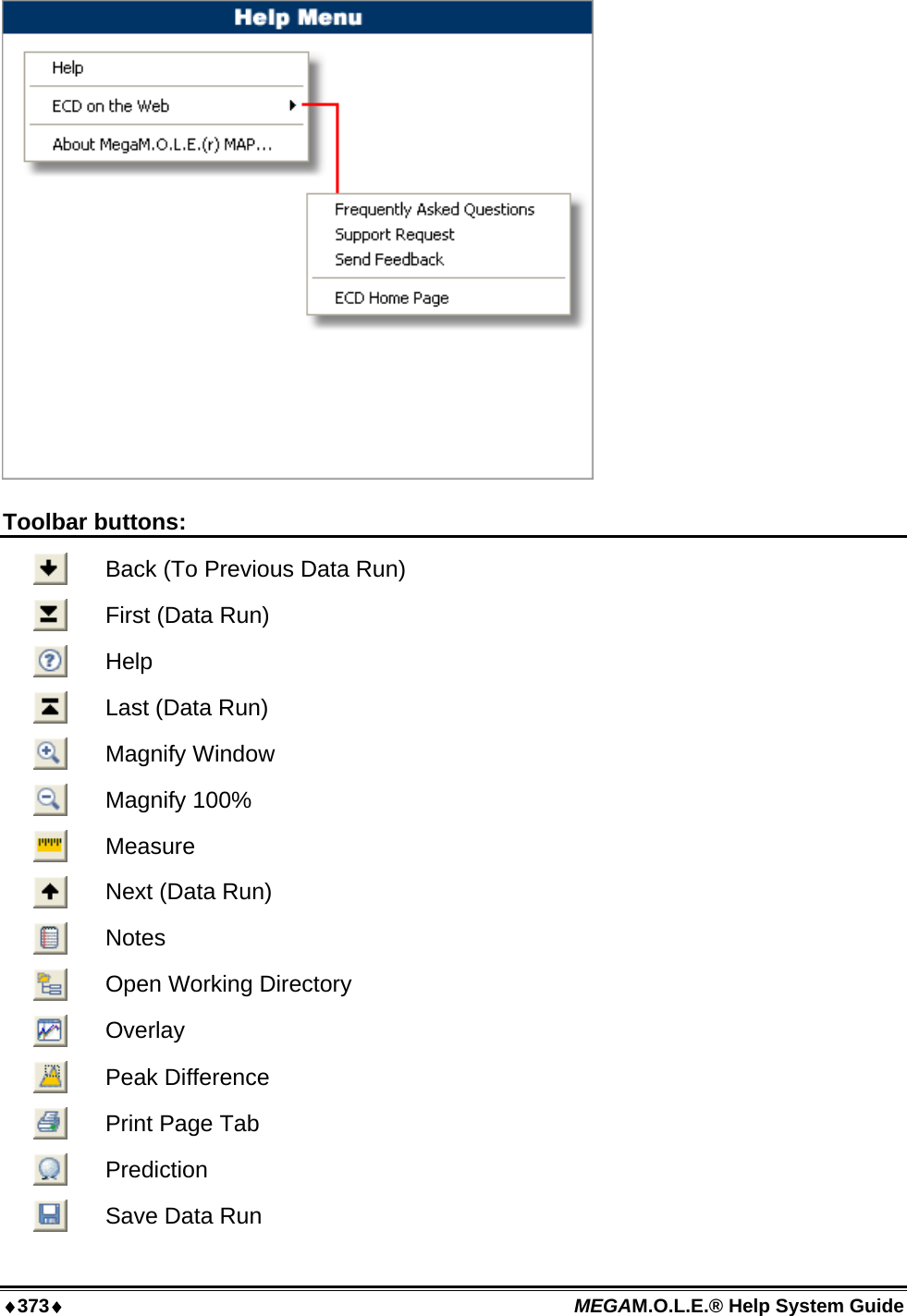Click the Help question mark icon

[50, 661]
